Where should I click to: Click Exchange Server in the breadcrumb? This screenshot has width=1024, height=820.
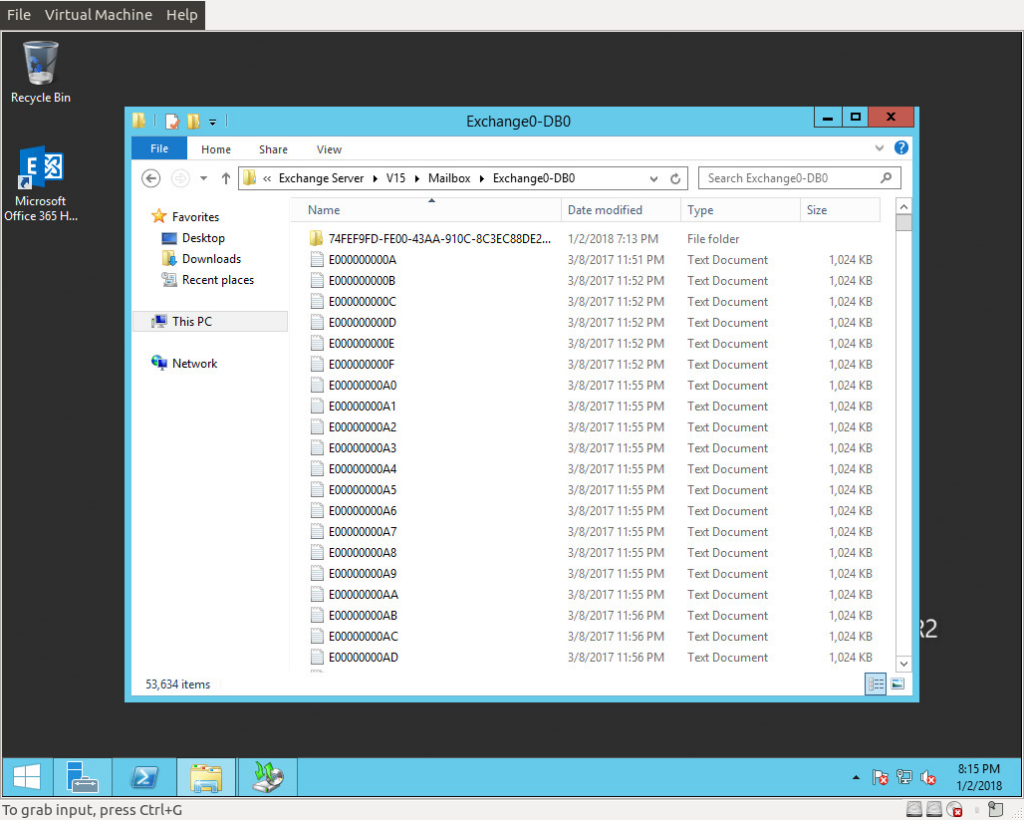(x=321, y=178)
